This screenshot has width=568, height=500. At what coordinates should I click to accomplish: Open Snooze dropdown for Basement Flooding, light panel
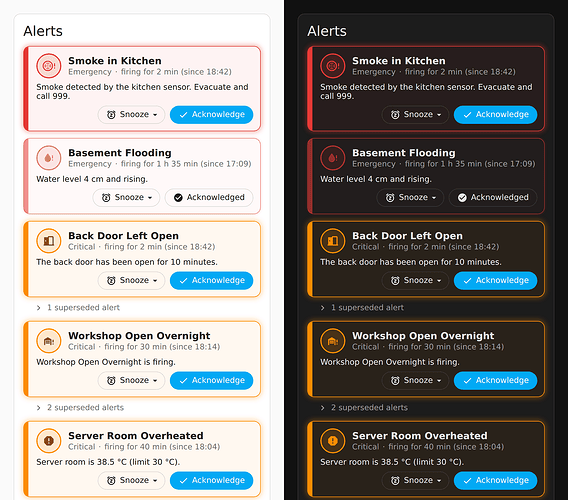(126, 197)
